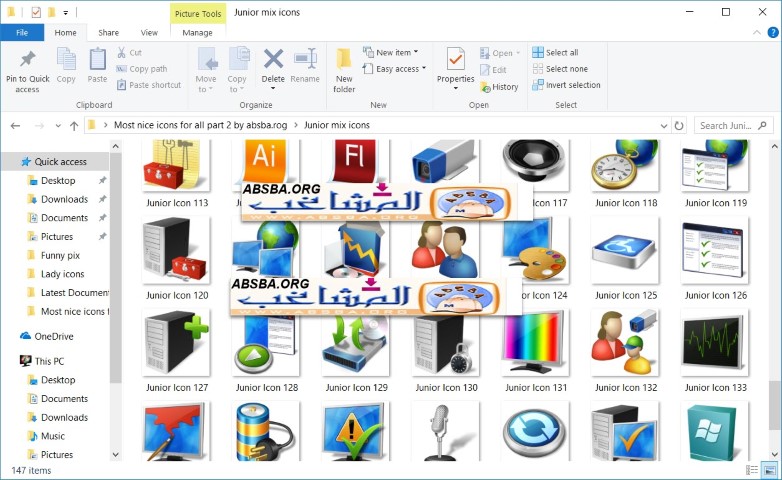This screenshot has width=782, height=480.
Task: Create a New folder
Action: coord(344,70)
